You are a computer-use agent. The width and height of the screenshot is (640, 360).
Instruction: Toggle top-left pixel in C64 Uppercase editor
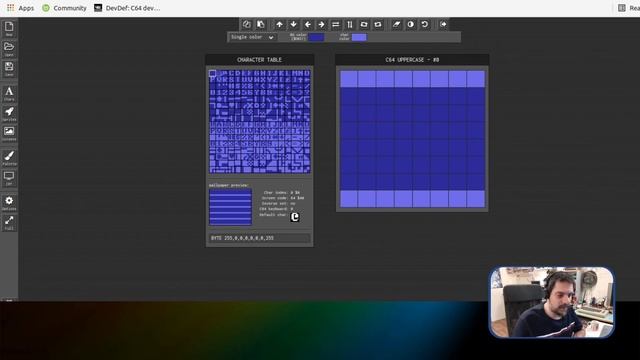349,79
